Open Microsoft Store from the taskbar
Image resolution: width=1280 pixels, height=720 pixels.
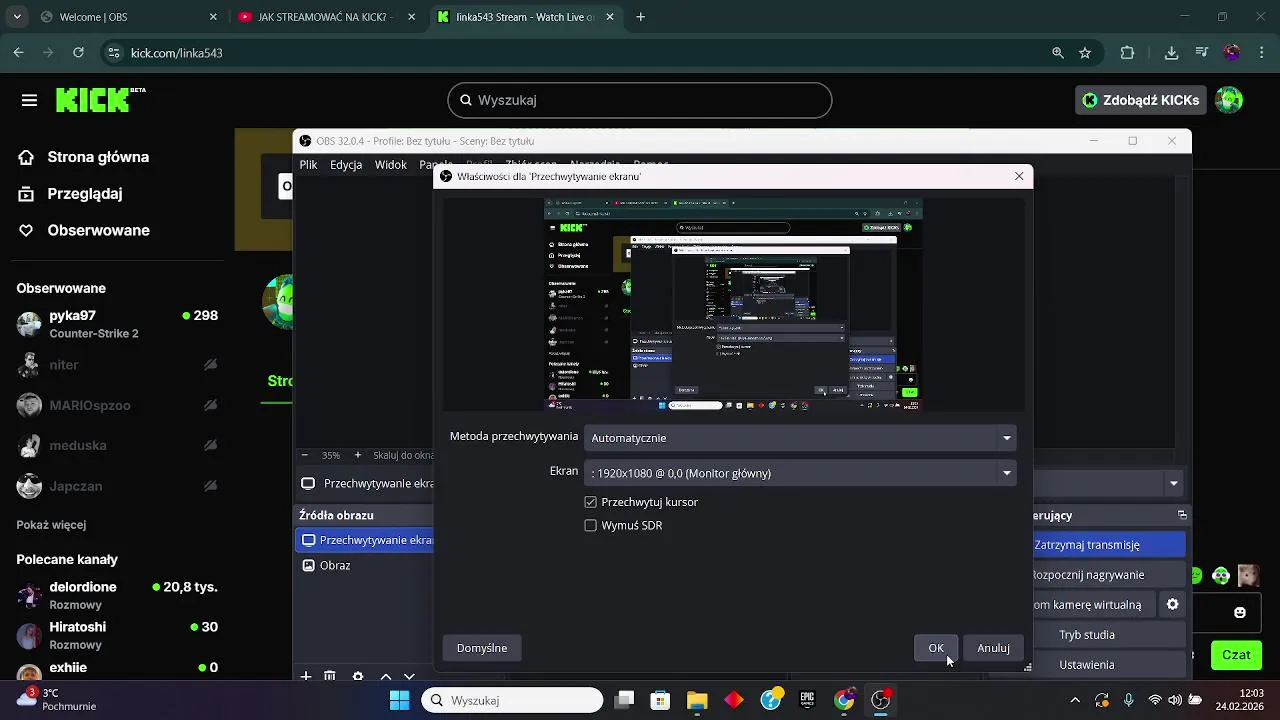(x=660, y=700)
